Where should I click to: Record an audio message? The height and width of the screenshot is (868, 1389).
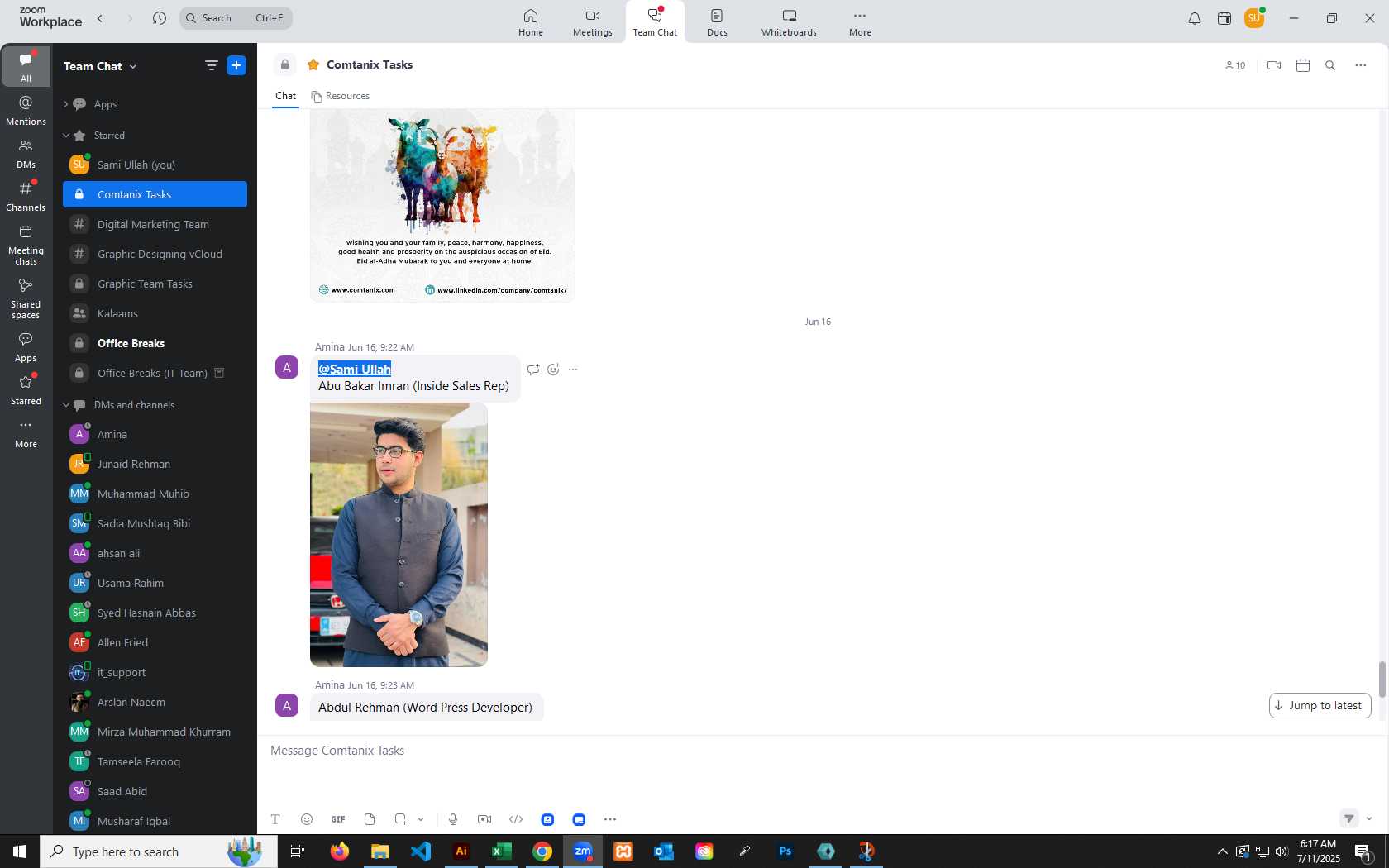(453, 819)
